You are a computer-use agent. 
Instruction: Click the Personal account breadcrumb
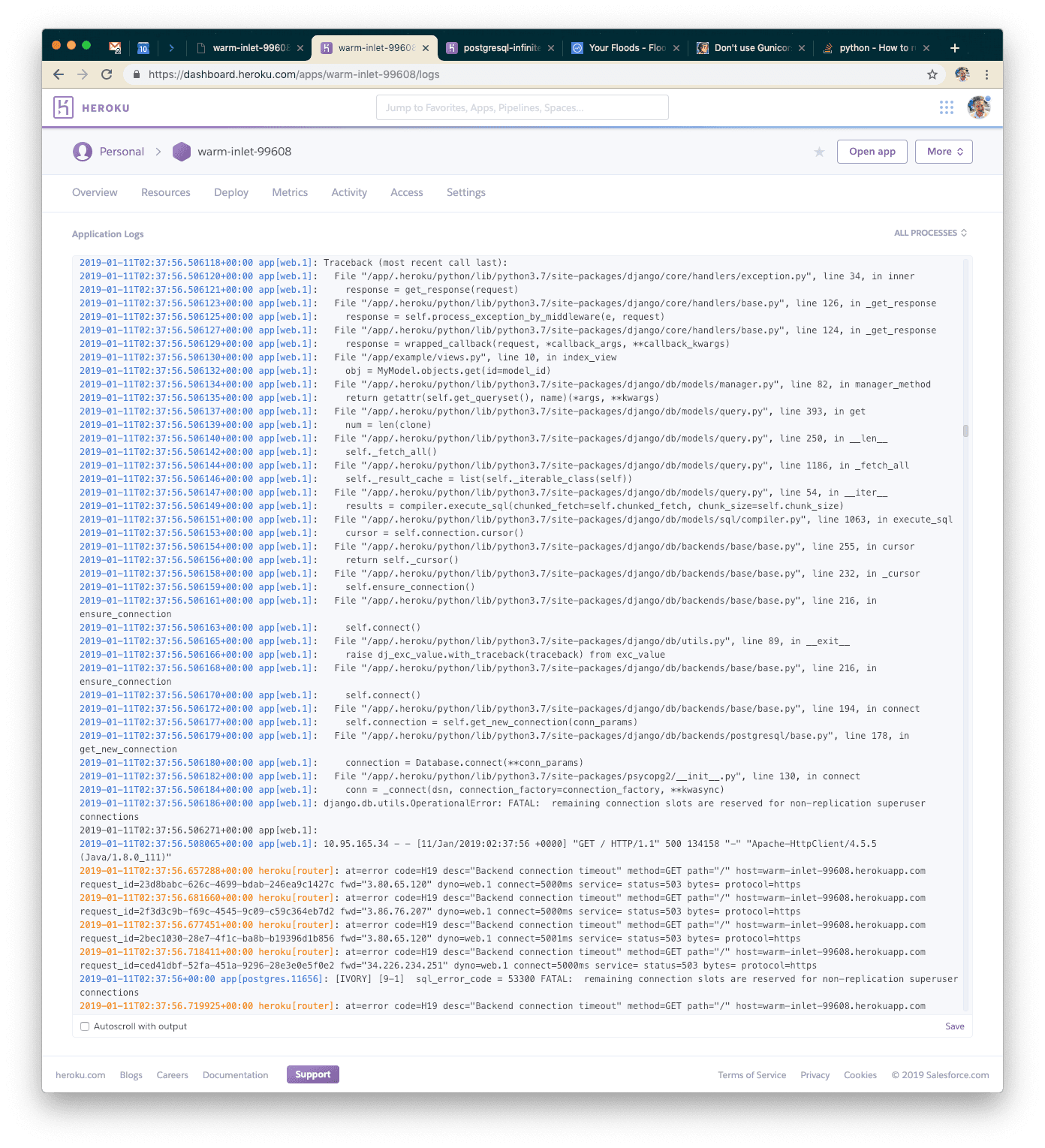tap(121, 152)
